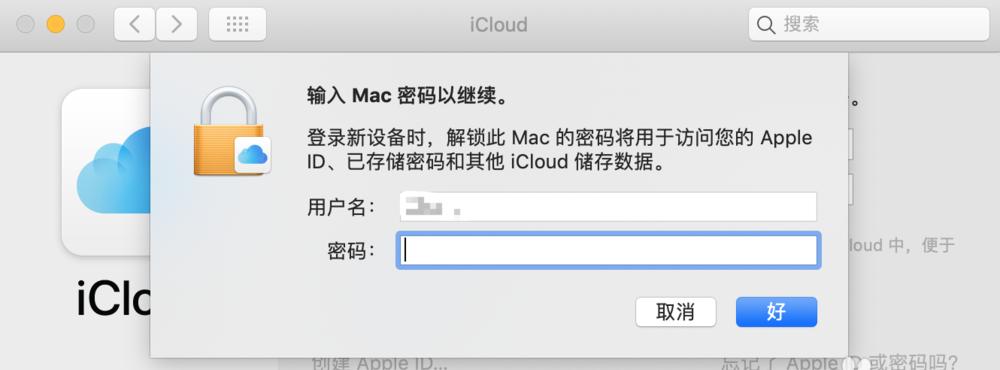Click the 搜索 search field

click(x=869, y=25)
